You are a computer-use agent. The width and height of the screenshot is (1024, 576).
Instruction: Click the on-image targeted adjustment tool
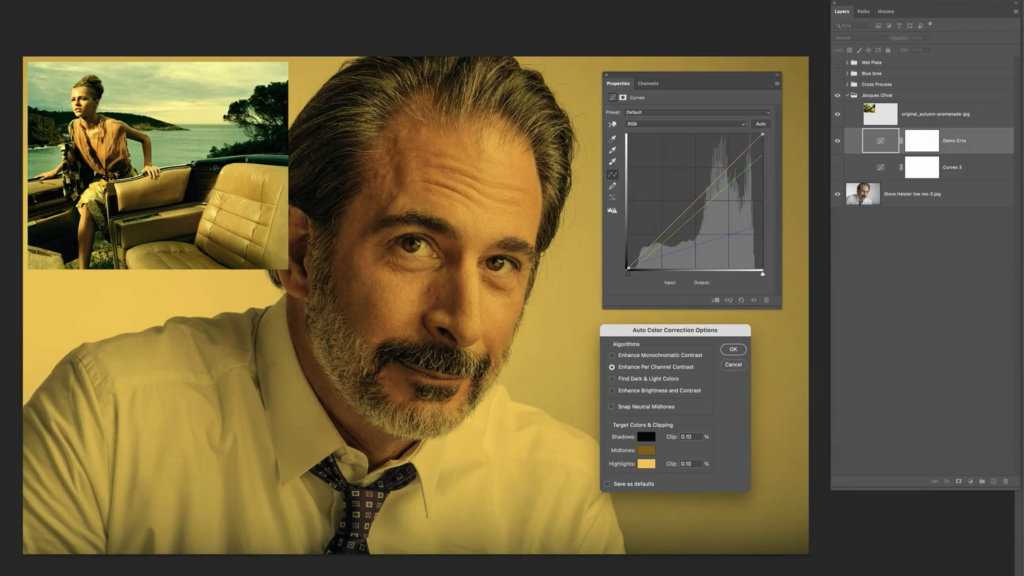(612, 124)
